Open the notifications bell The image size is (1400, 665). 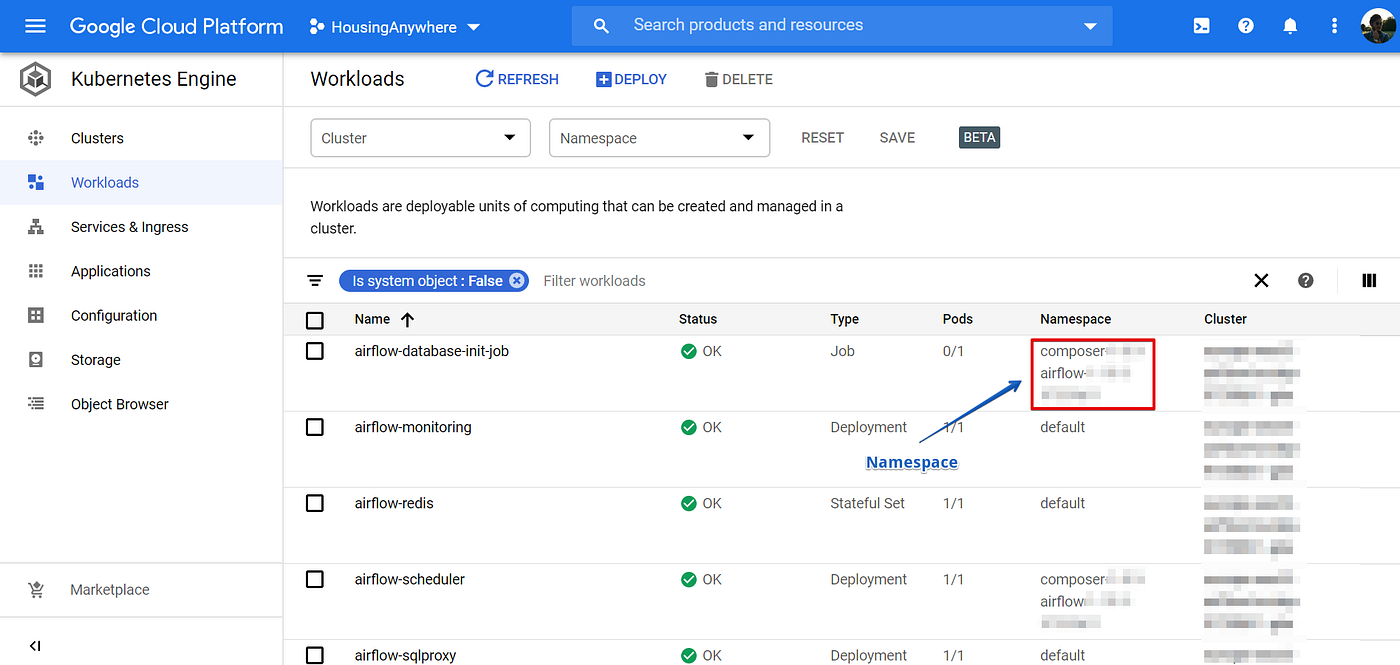1290,26
